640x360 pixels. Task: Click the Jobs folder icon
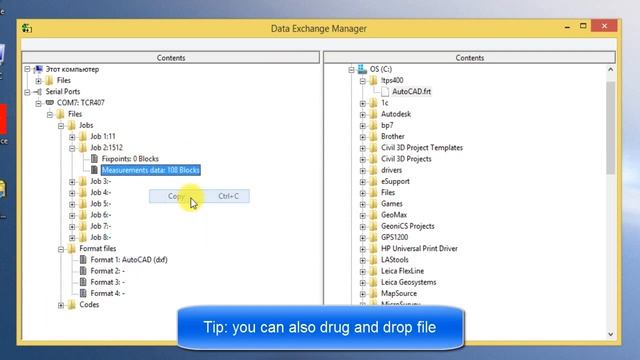(x=71, y=125)
